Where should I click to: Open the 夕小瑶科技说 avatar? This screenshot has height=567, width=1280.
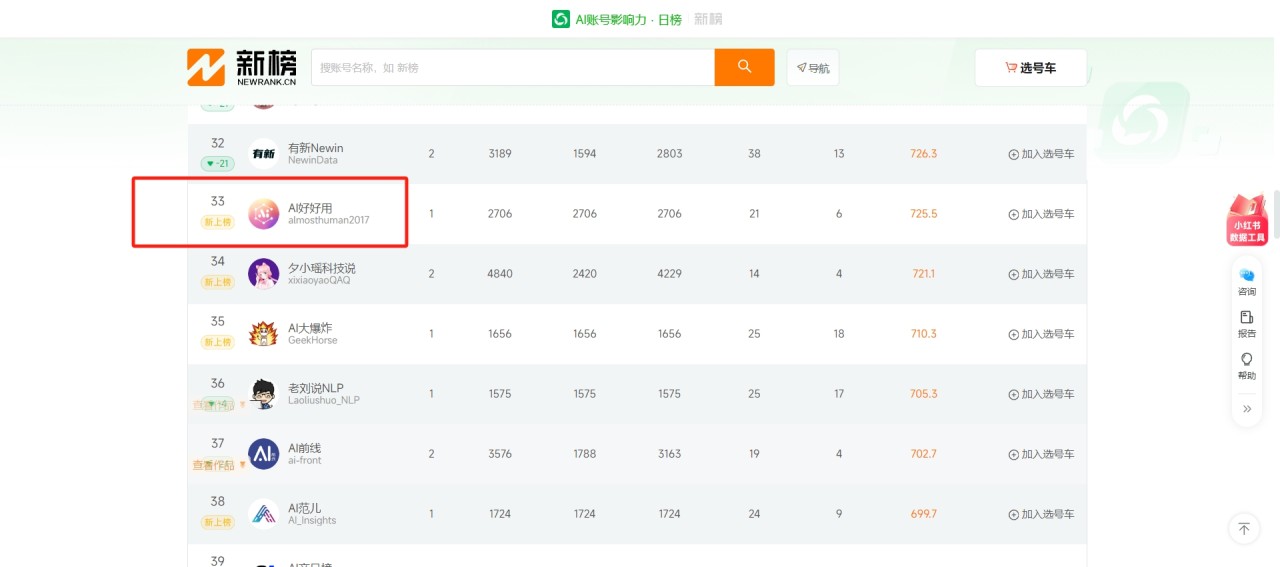[x=263, y=274]
